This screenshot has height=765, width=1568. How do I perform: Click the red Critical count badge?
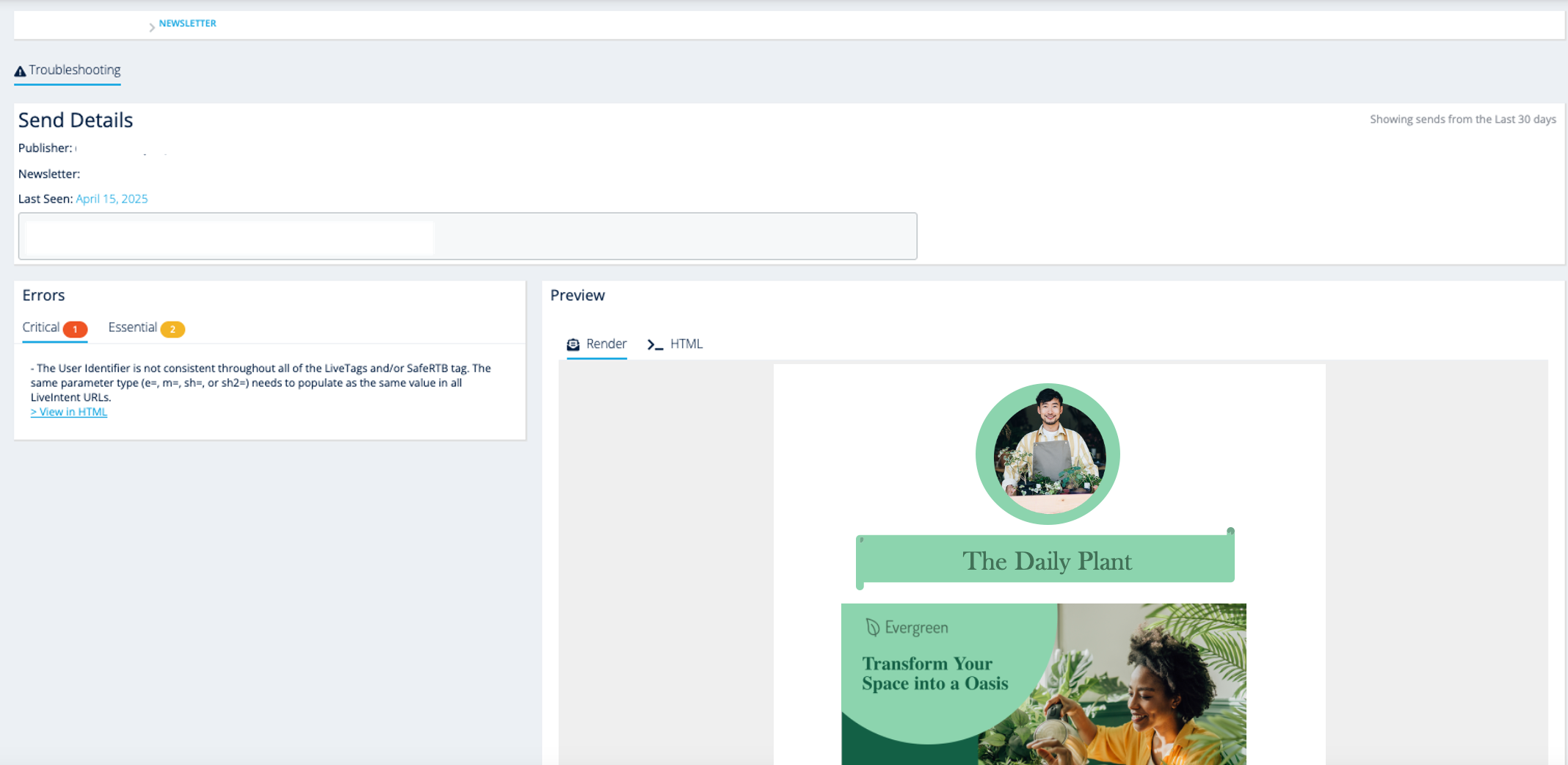[x=75, y=329]
